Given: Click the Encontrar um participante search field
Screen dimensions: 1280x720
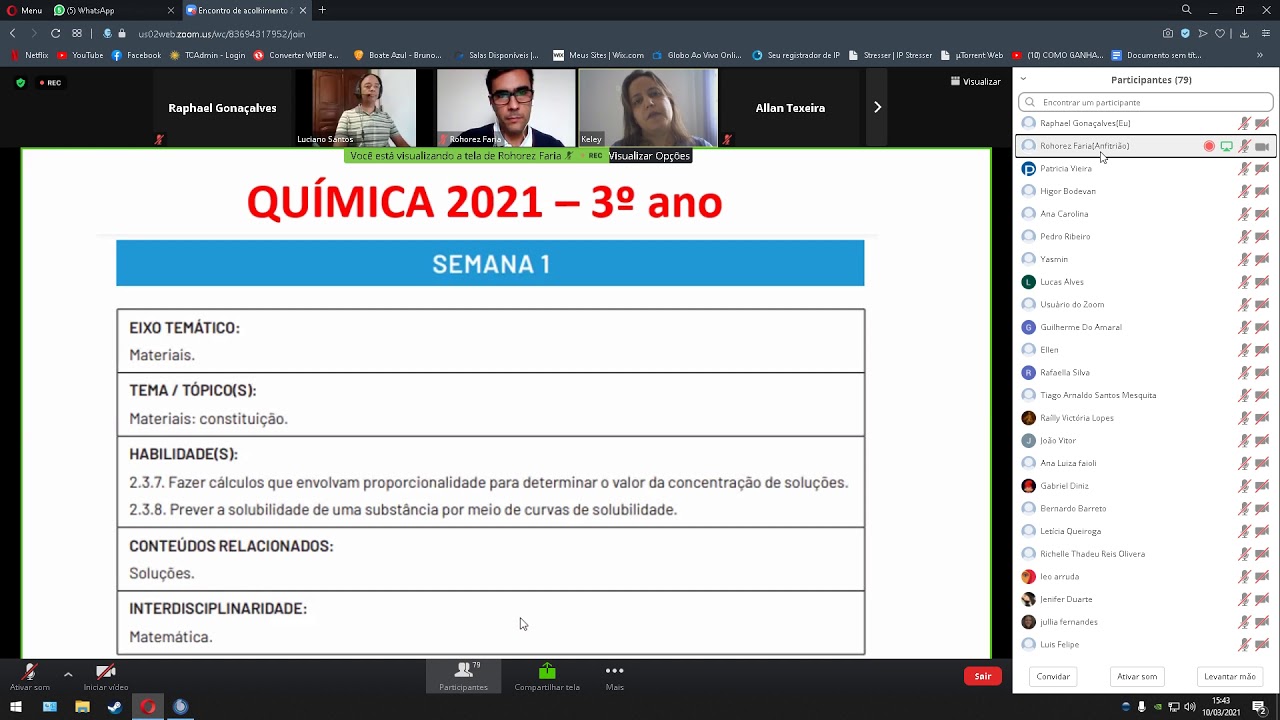Looking at the screenshot, I should tap(1145, 102).
